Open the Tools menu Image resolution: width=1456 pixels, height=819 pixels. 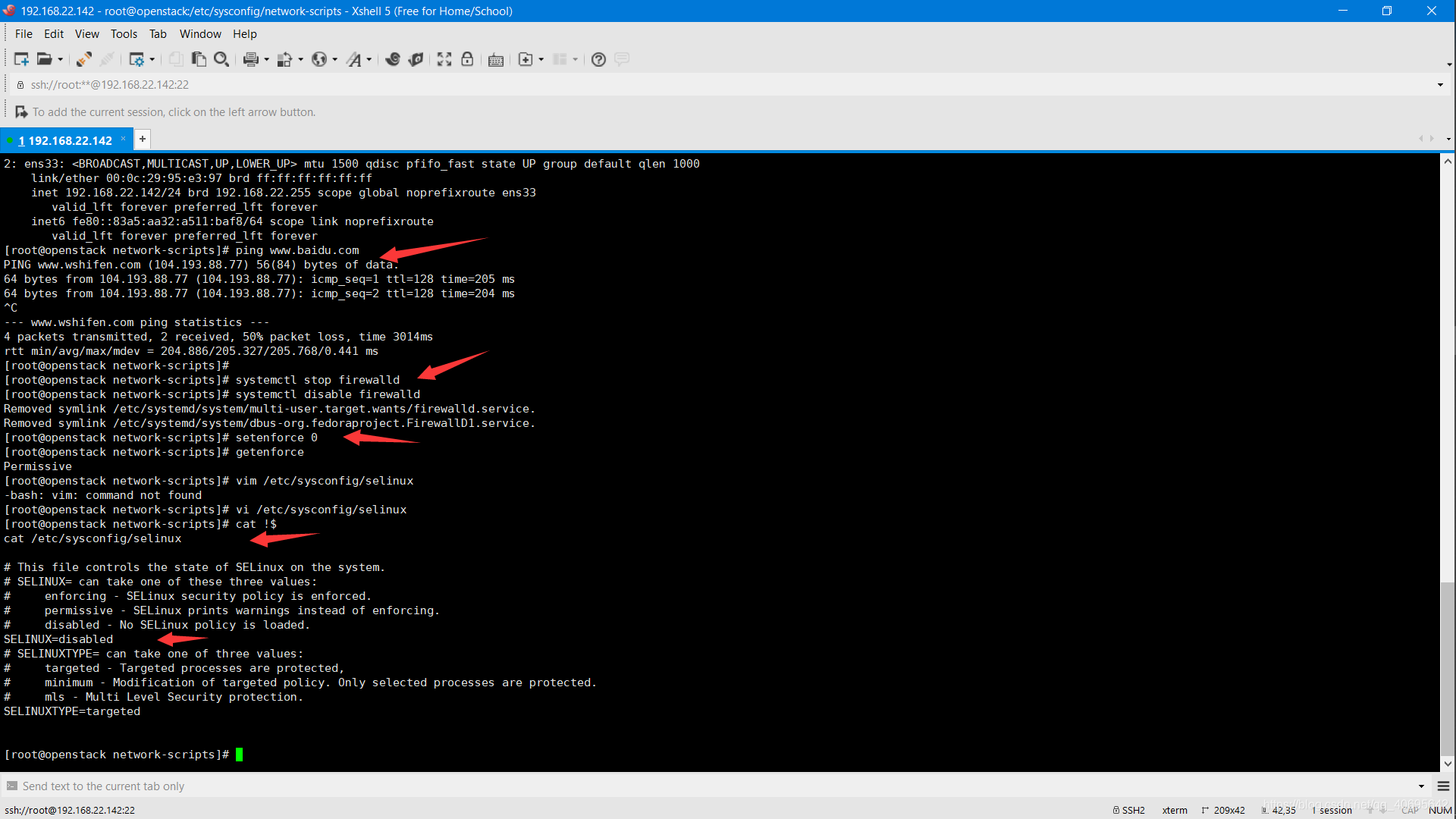click(x=124, y=34)
